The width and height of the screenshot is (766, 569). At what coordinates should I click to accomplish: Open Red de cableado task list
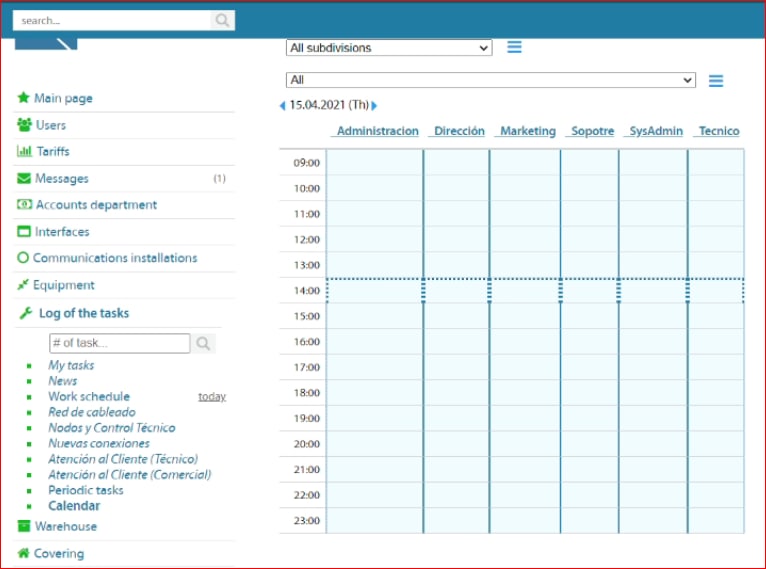point(92,412)
